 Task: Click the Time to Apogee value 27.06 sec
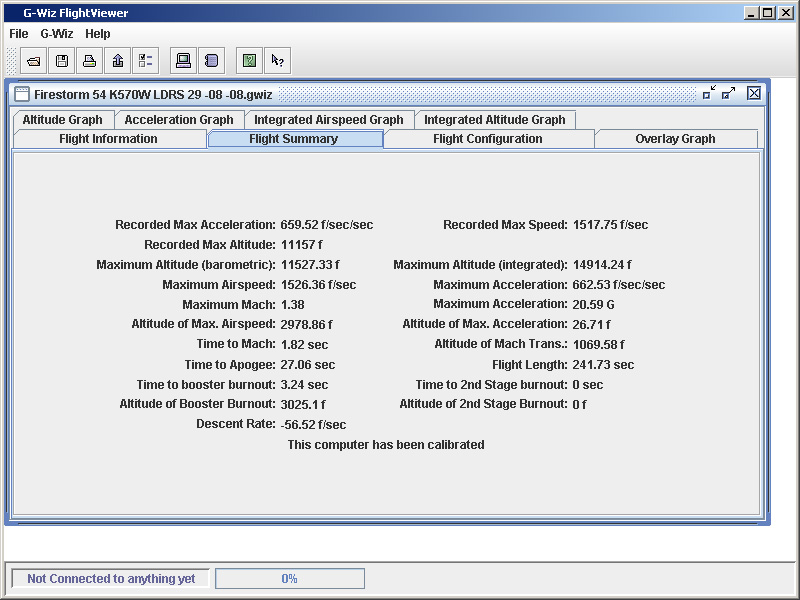point(308,365)
